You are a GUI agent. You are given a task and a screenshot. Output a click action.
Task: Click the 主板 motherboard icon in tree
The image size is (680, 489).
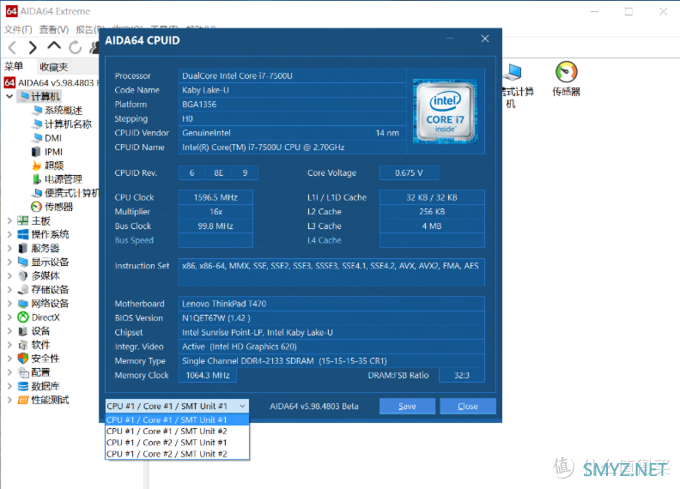(23, 221)
